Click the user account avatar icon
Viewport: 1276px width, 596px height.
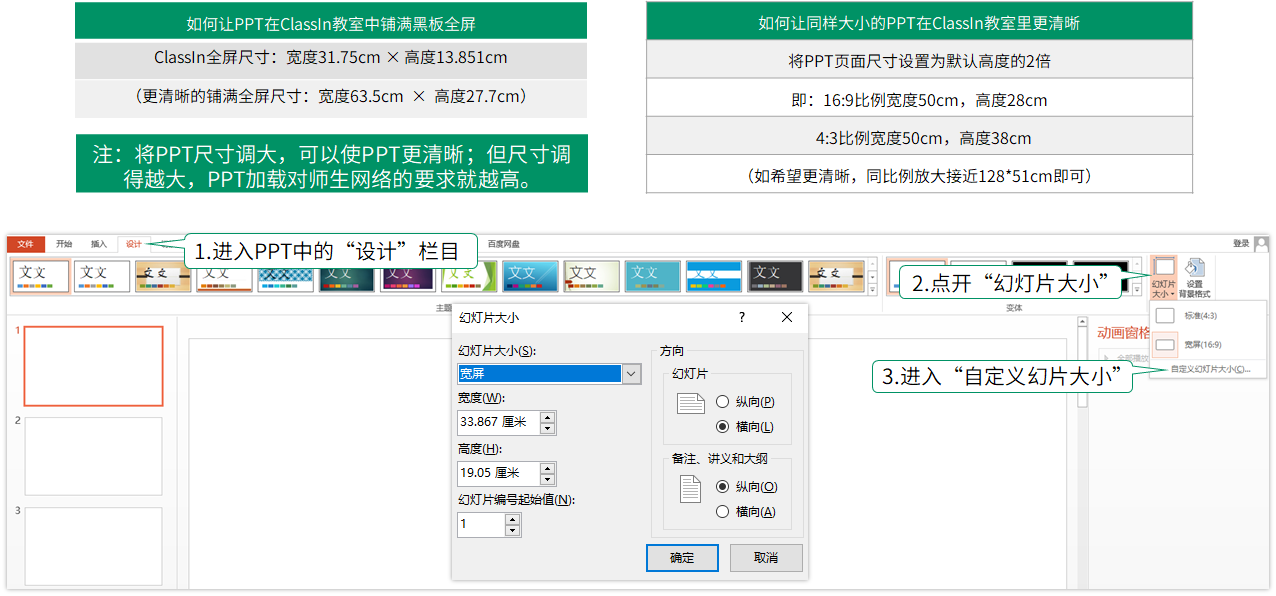click(1261, 243)
